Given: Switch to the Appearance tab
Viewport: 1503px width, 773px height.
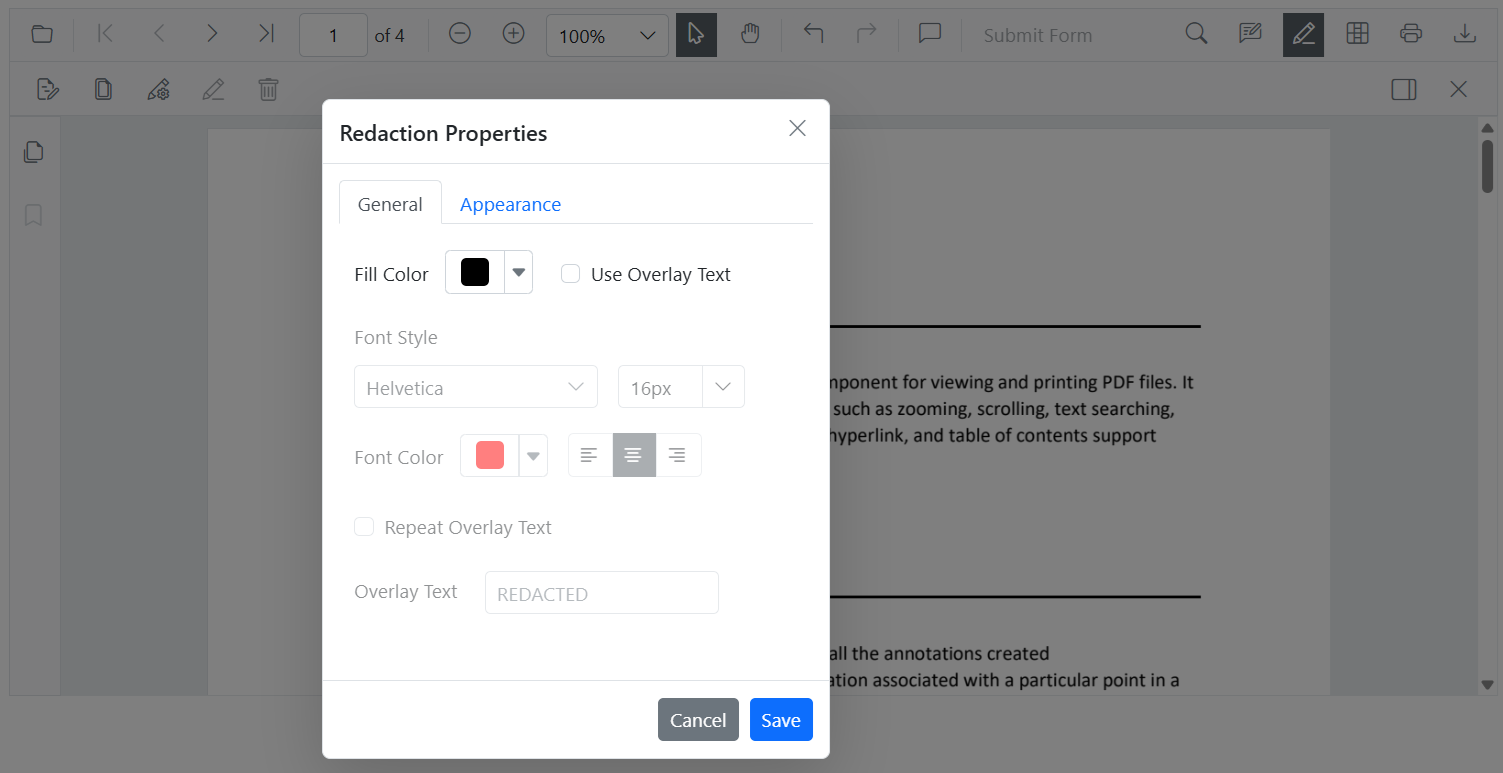Looking at the screenshot, I should [x=510, y=204].
